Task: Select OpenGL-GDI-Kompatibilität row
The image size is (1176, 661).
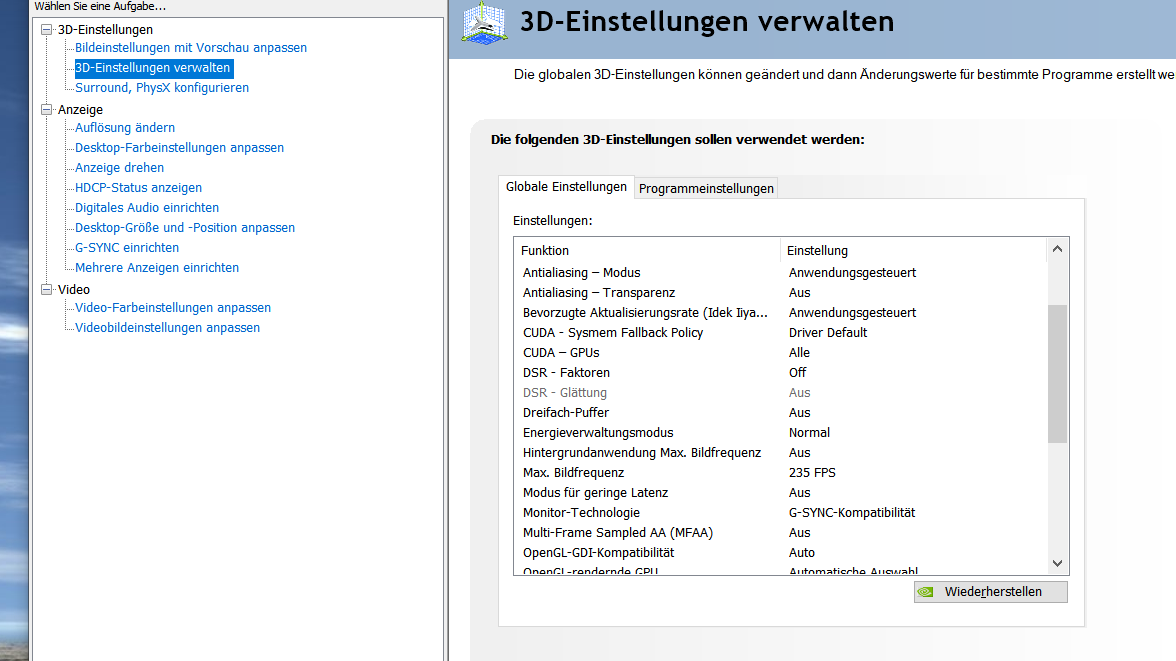Action: 780,553
